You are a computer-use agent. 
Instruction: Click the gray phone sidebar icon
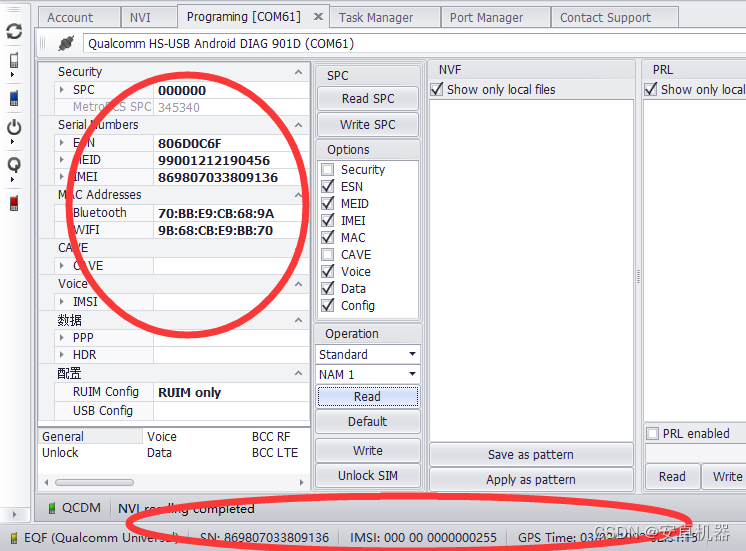(14, 60)
